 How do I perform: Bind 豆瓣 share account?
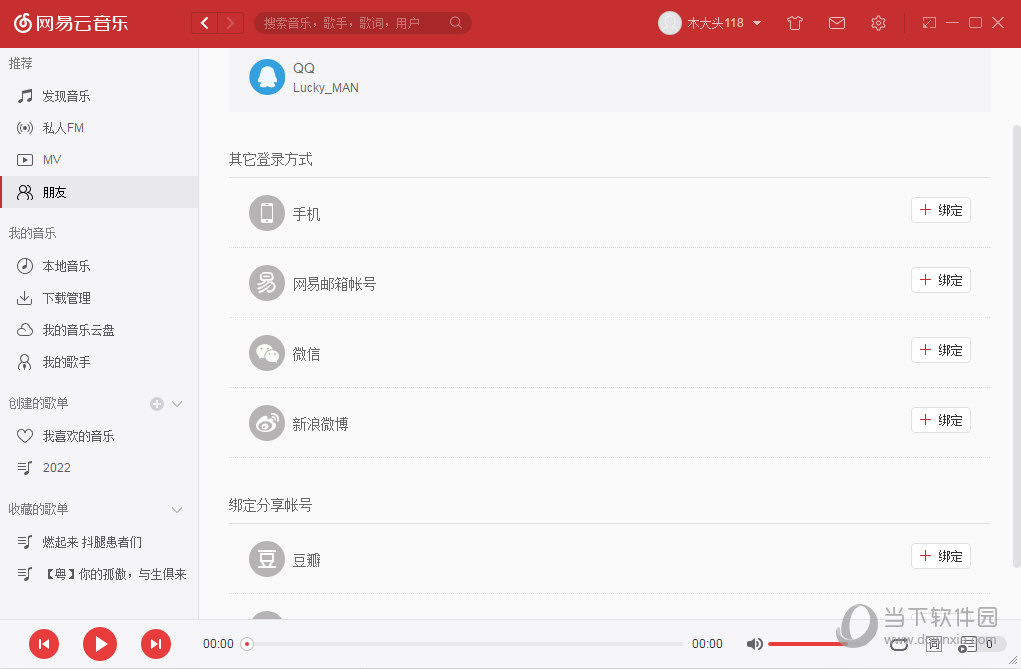(940, 556)
